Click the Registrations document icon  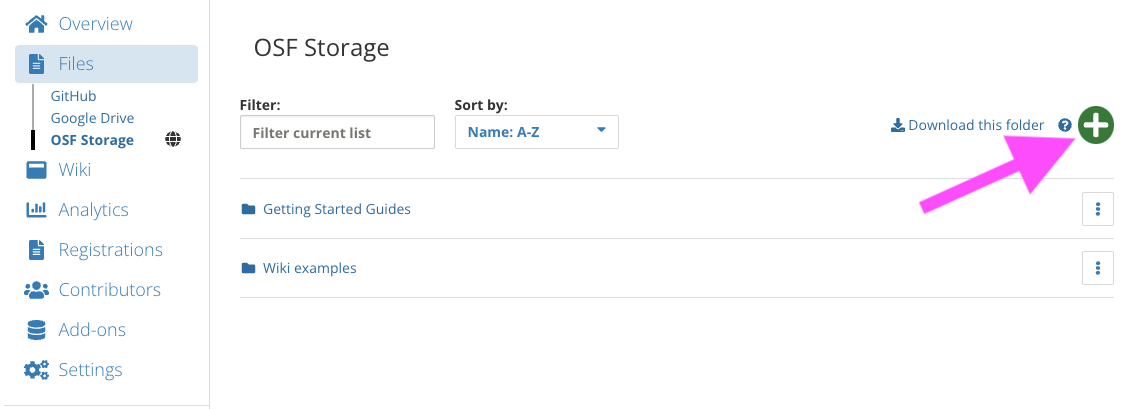pos(36,250)
